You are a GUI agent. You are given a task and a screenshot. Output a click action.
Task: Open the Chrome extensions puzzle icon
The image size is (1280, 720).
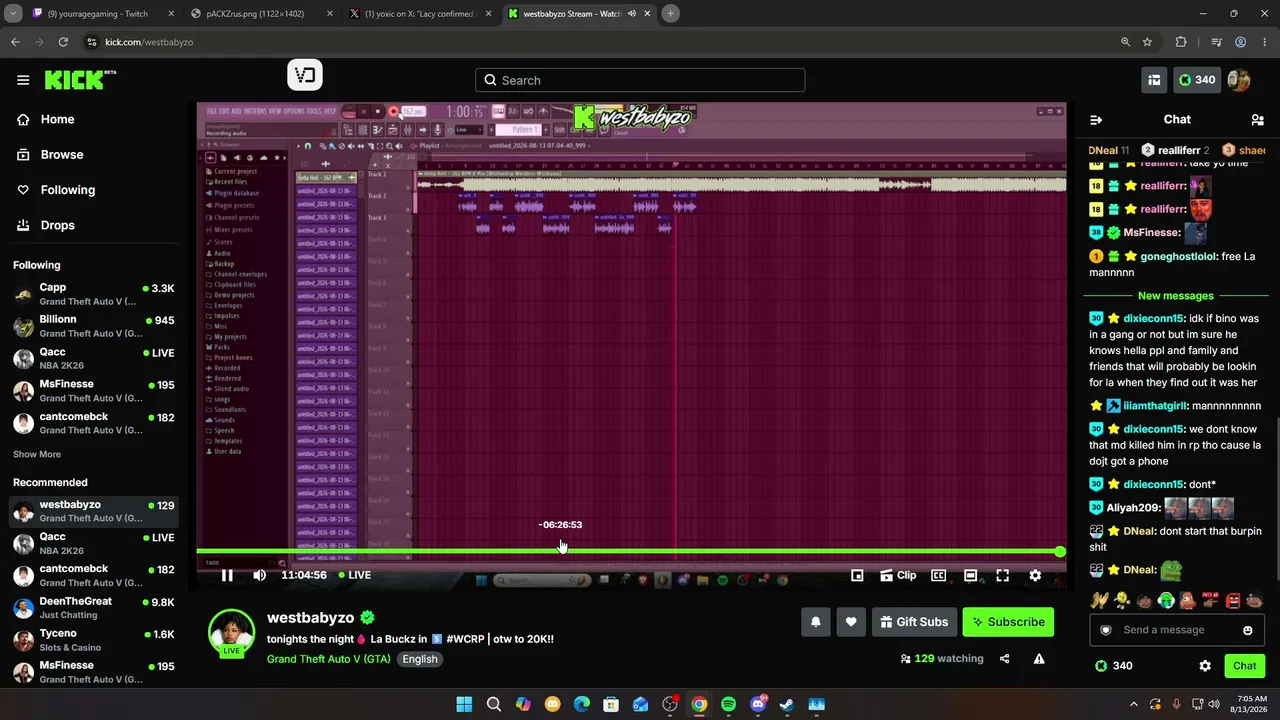[1181, 42]
